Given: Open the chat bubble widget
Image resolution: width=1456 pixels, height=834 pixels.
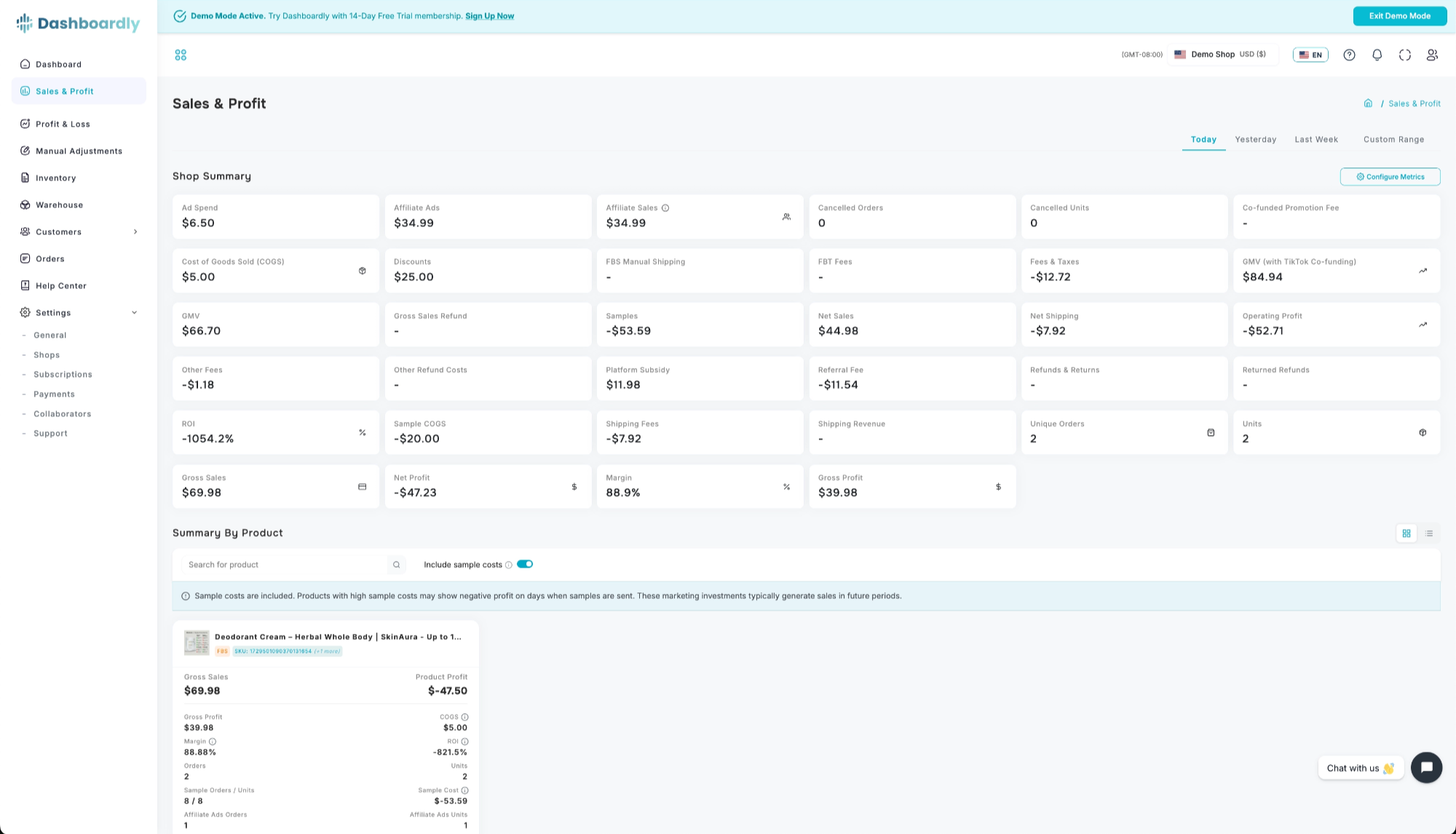Looking at the screenshot, I should pos(1426,767).
